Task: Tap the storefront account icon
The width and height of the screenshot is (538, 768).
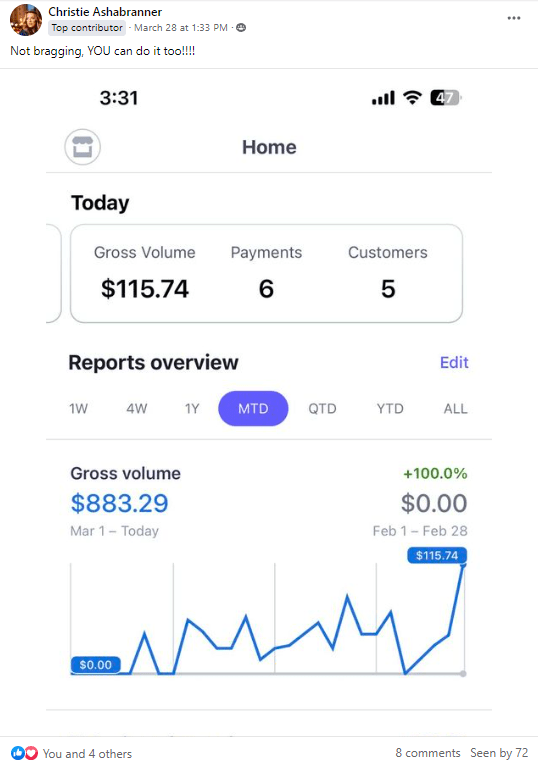Action: click(82, 147)
